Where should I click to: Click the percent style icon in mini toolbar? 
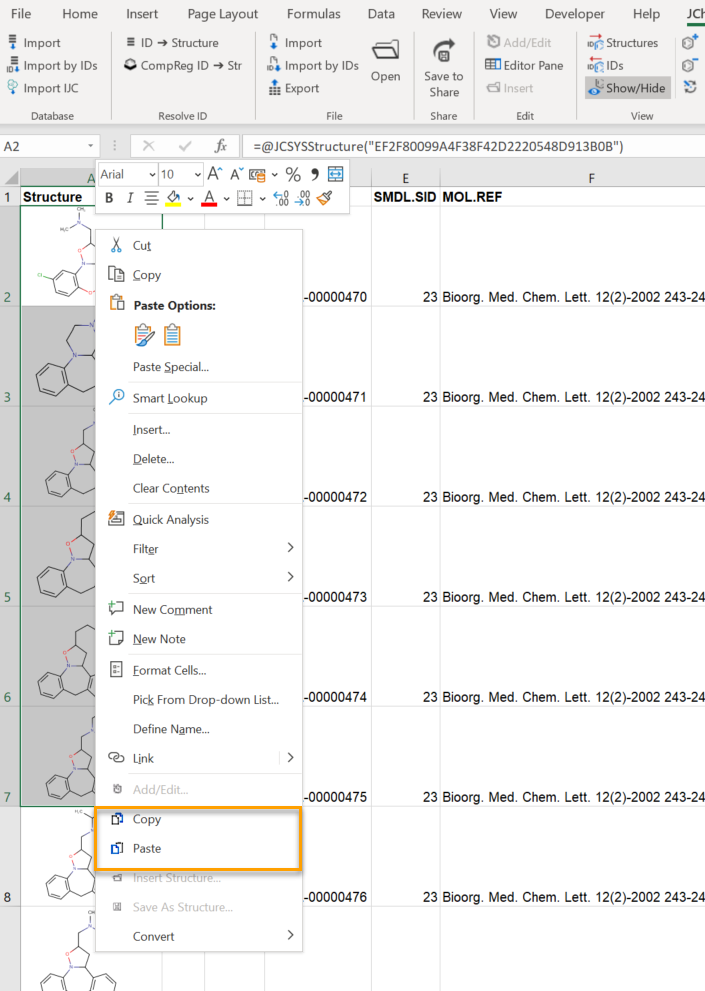pyautogui.click(x=293, y=174)
